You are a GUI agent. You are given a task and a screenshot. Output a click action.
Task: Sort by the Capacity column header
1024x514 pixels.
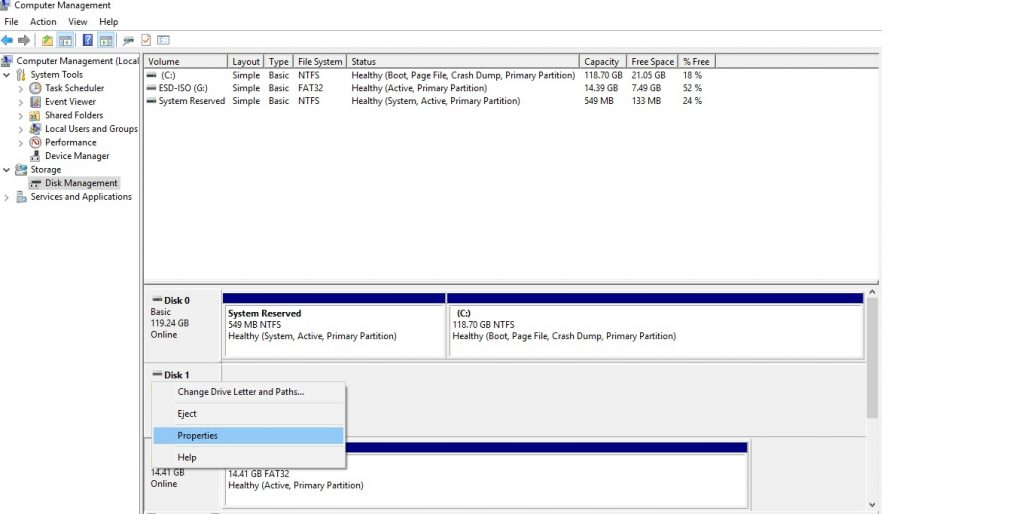[603, 61]
